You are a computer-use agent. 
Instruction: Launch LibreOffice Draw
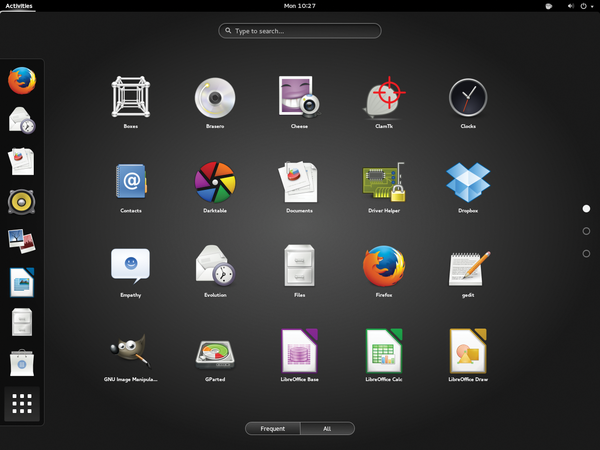tap(468, 351)
